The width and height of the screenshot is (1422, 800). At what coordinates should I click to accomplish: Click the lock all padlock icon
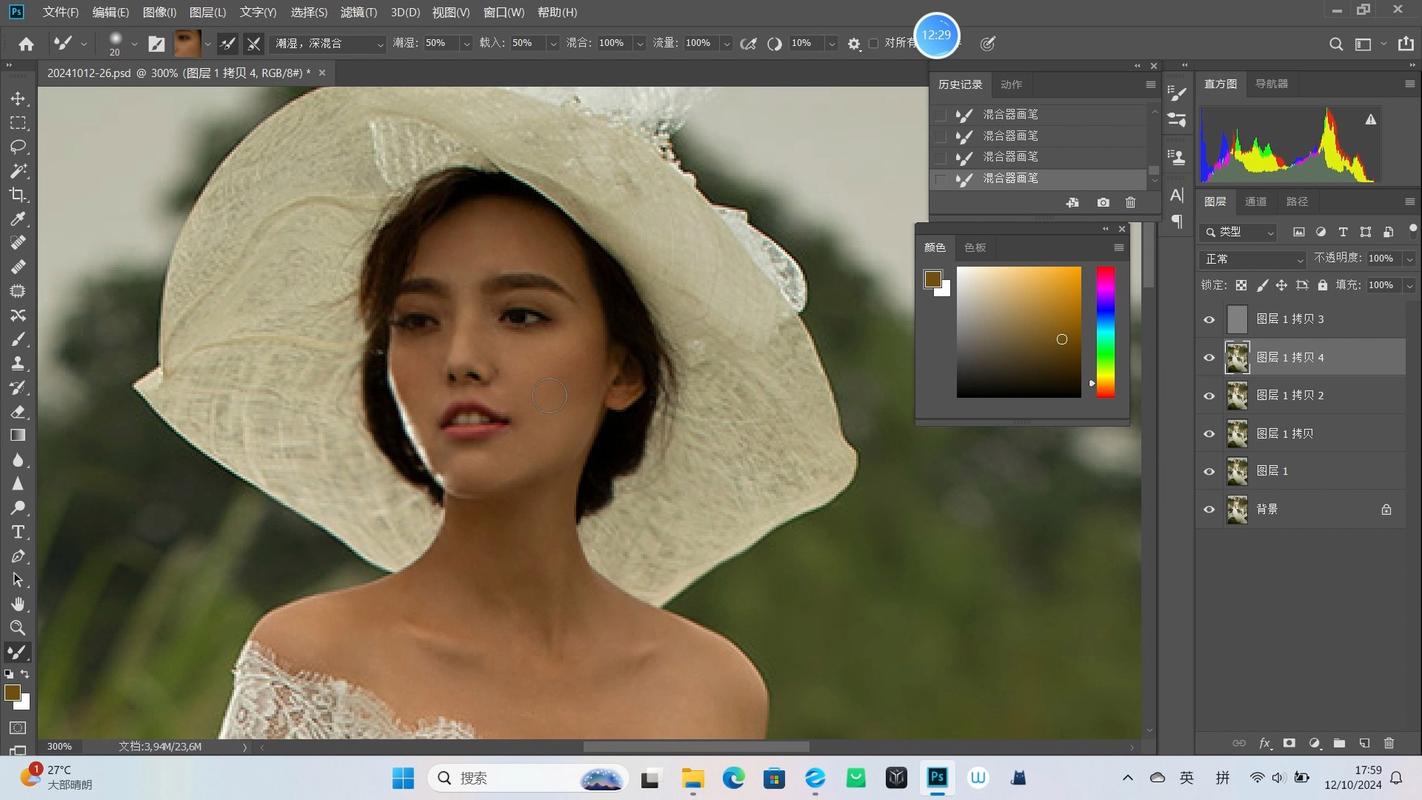point(1323,285)
